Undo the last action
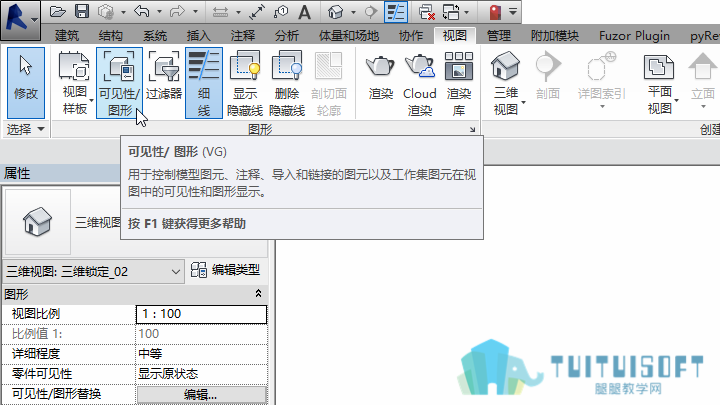This screenshot has width=720, height=405. click(x=142, y=11)
